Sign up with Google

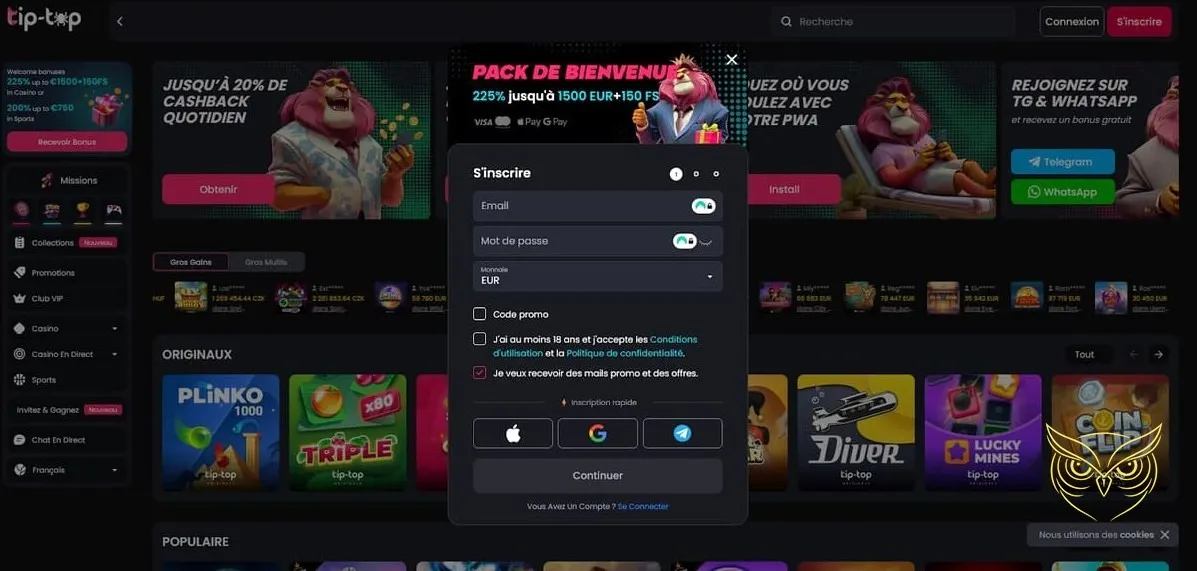point(598,434)
